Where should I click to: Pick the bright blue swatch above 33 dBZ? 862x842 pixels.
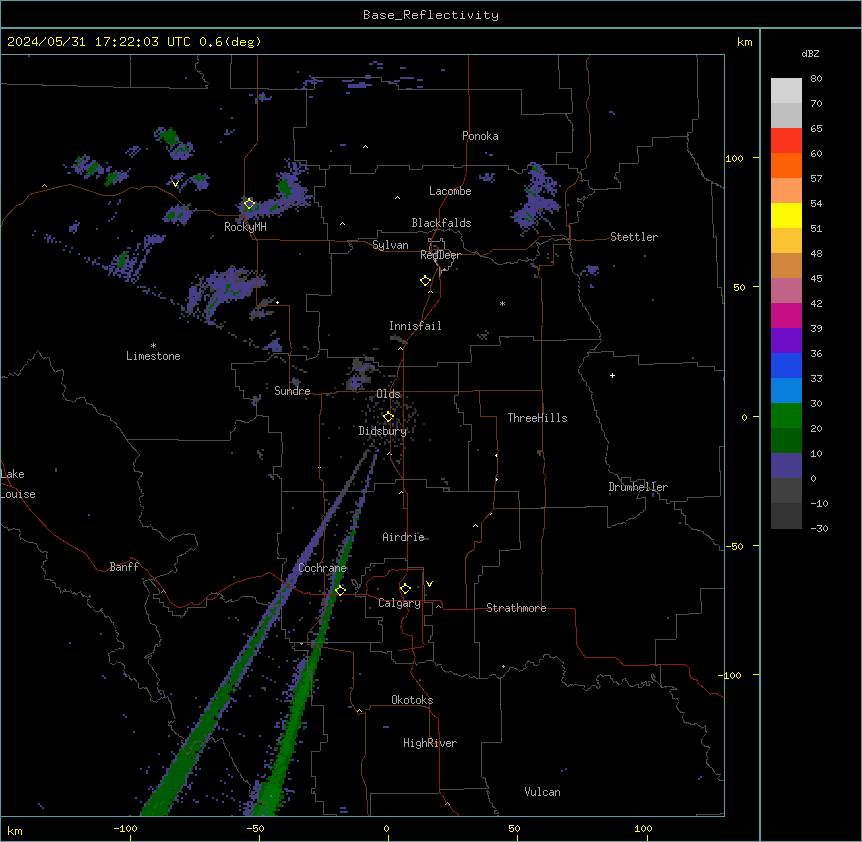point(786,365)
